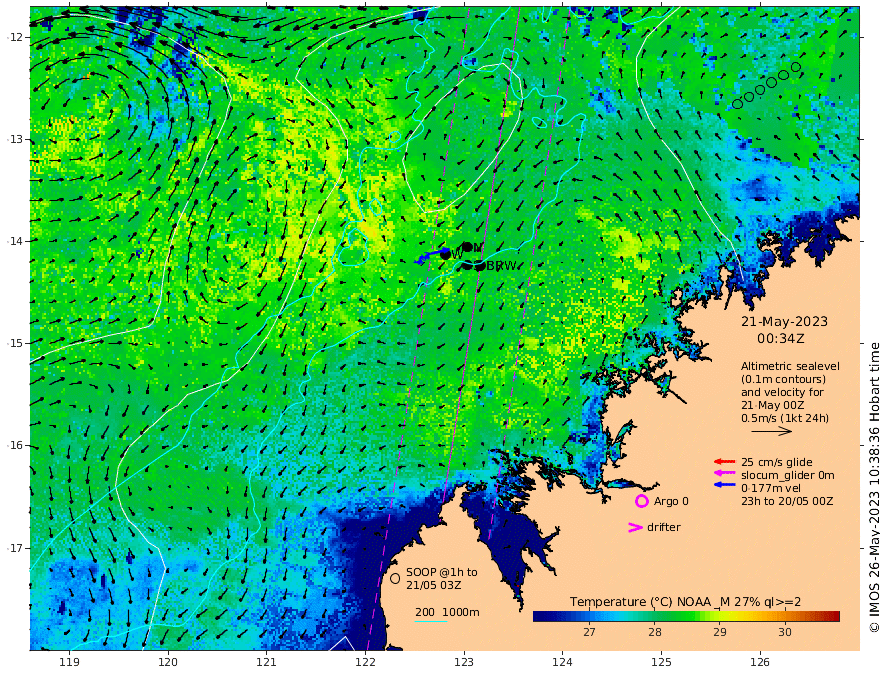Viewport: 880px width, 680px height.
Task: Click the blue glider track arrow on map
Action: tap(431, 256)
